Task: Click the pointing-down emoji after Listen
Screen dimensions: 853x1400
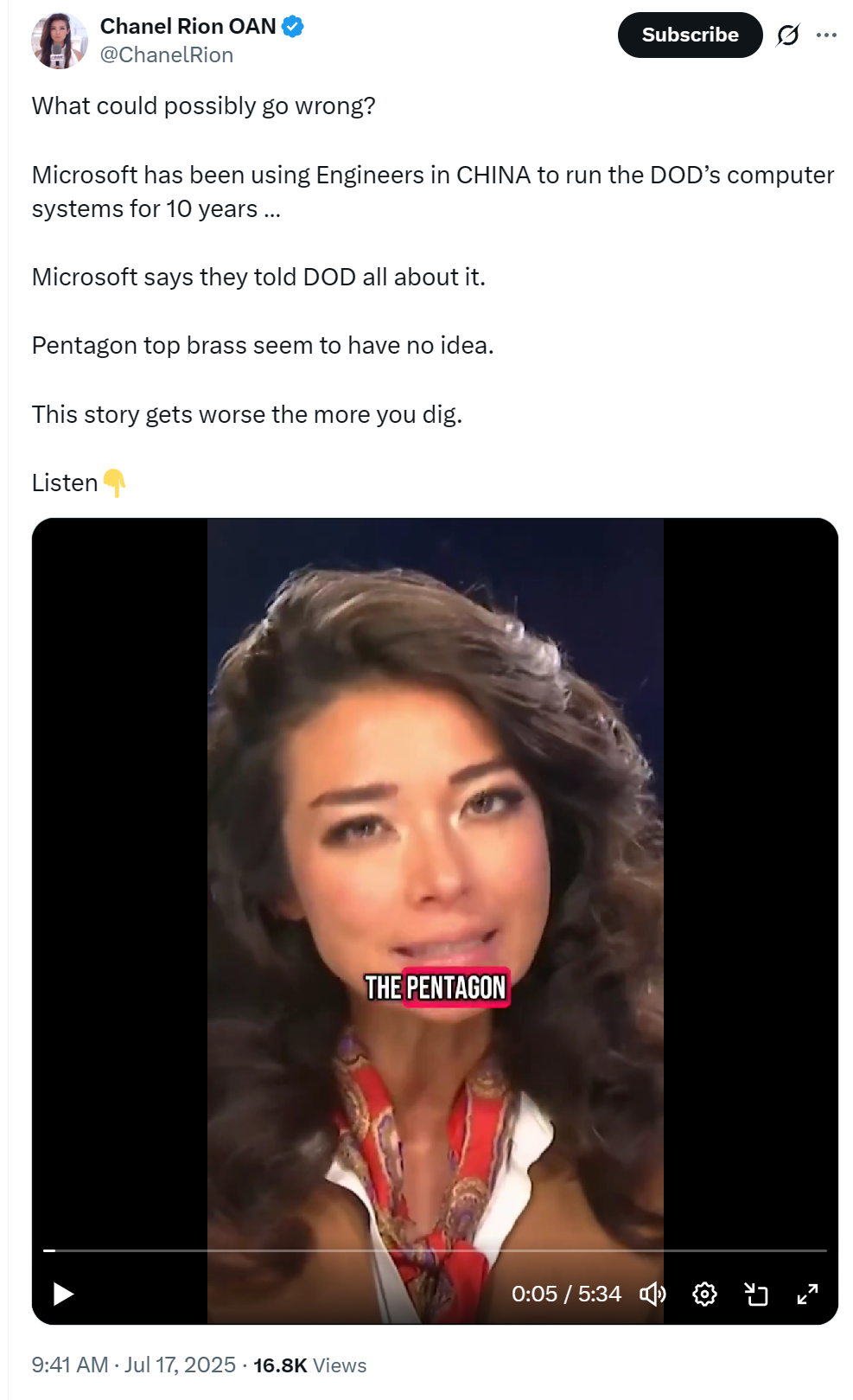Action: pyautogui.click(x=114, y=483)
